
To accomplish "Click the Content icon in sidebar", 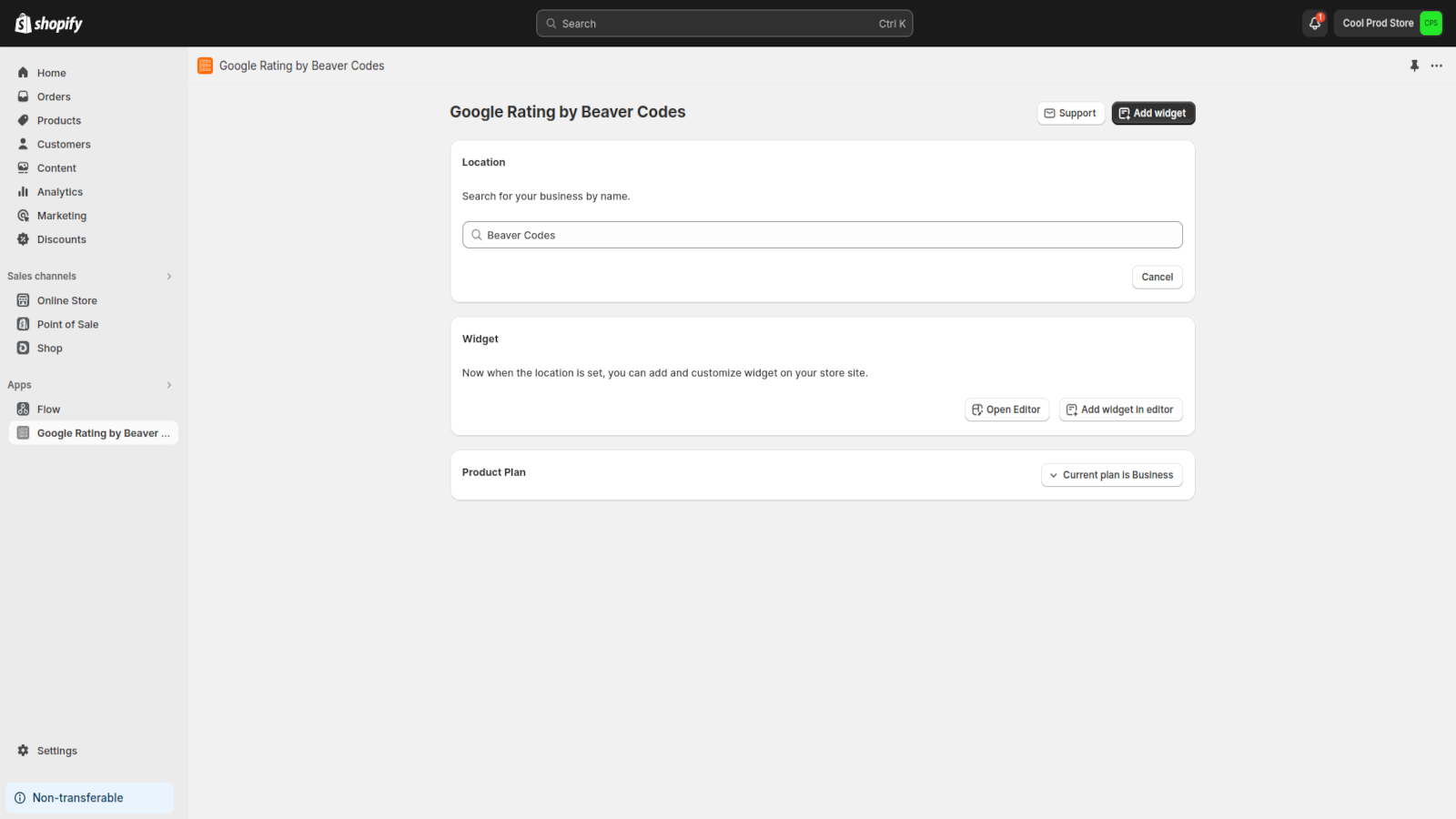I will (x=24, y=167).
